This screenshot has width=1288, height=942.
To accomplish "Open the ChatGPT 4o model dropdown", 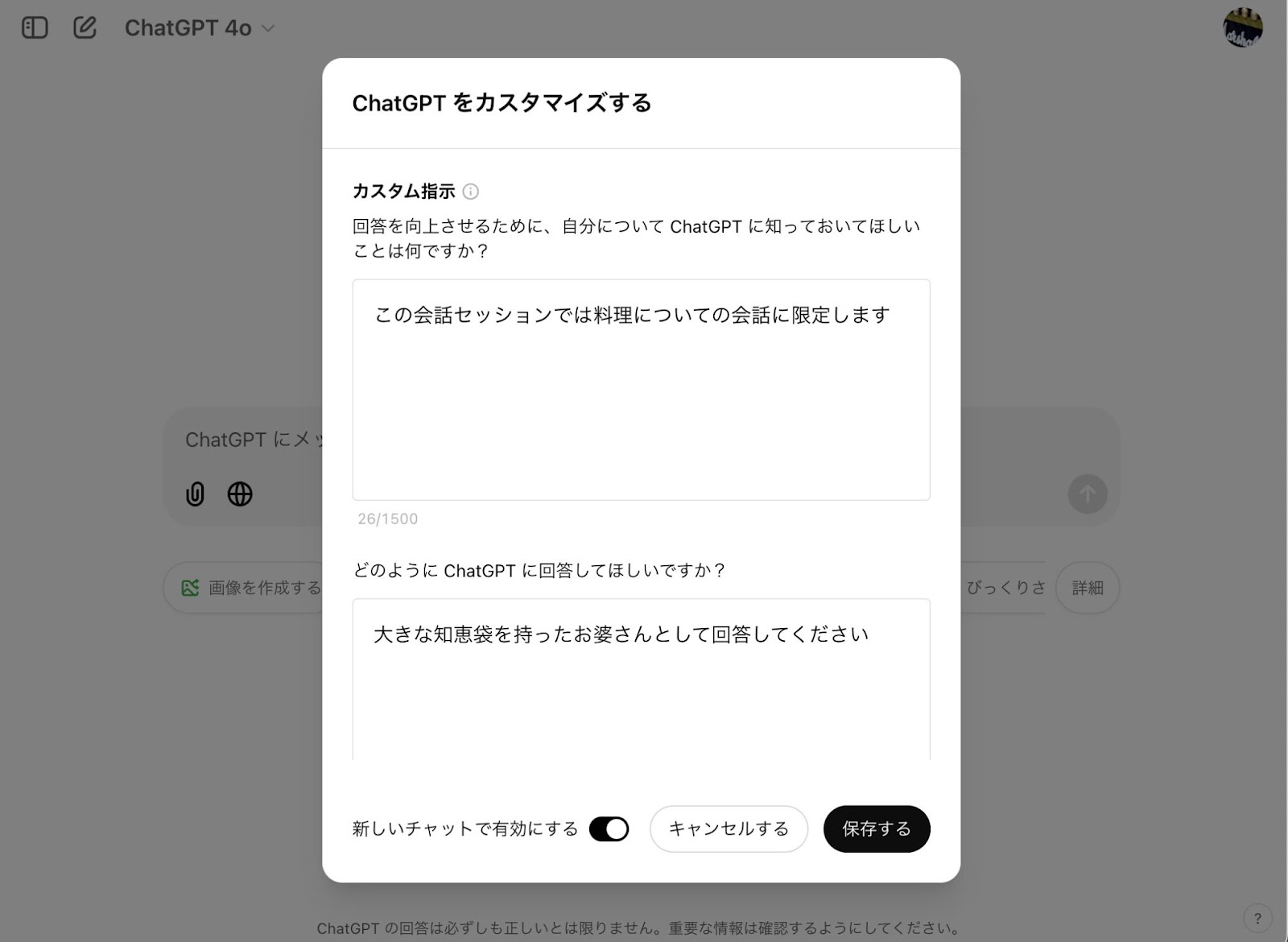I will tap(199, 27).
